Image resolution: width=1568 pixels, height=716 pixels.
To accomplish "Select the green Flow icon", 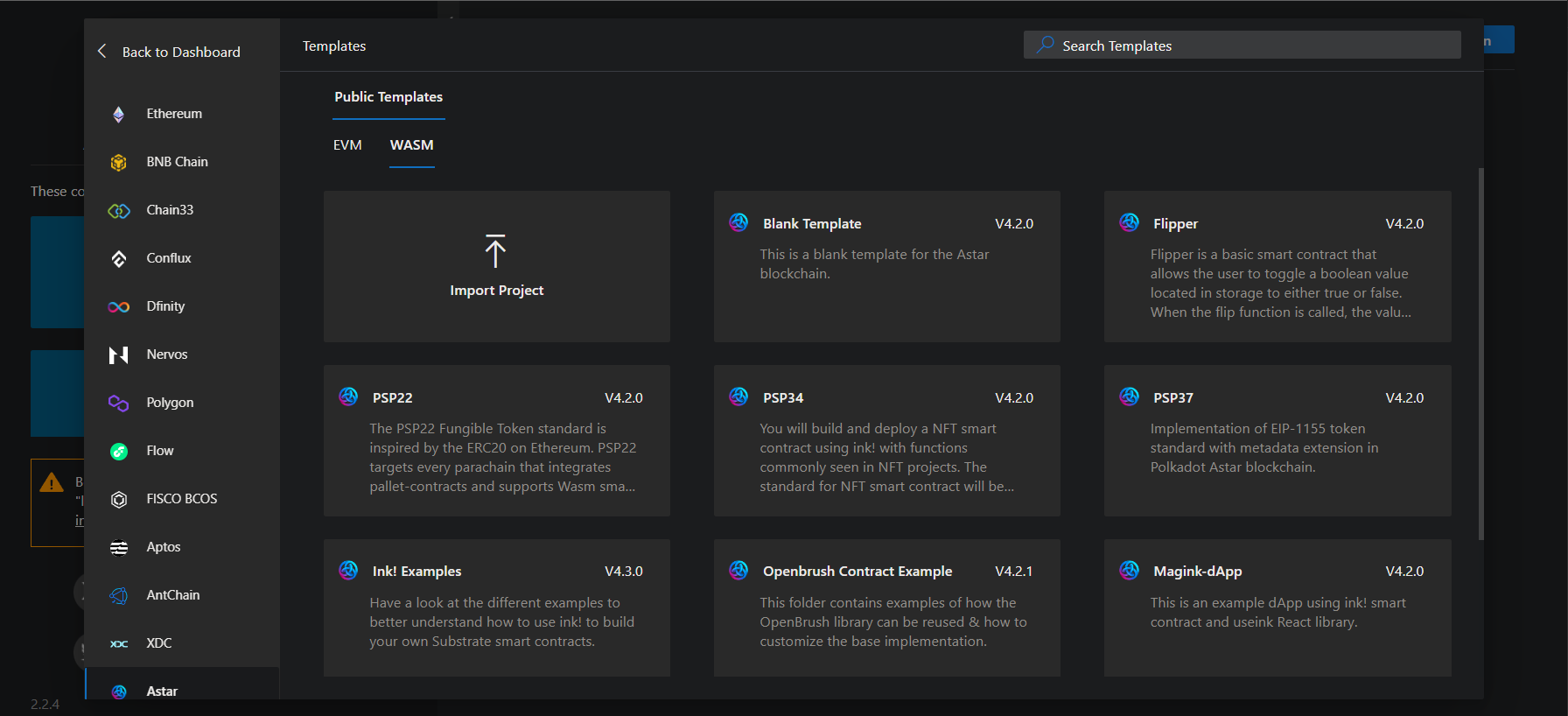I will point(119,452).
